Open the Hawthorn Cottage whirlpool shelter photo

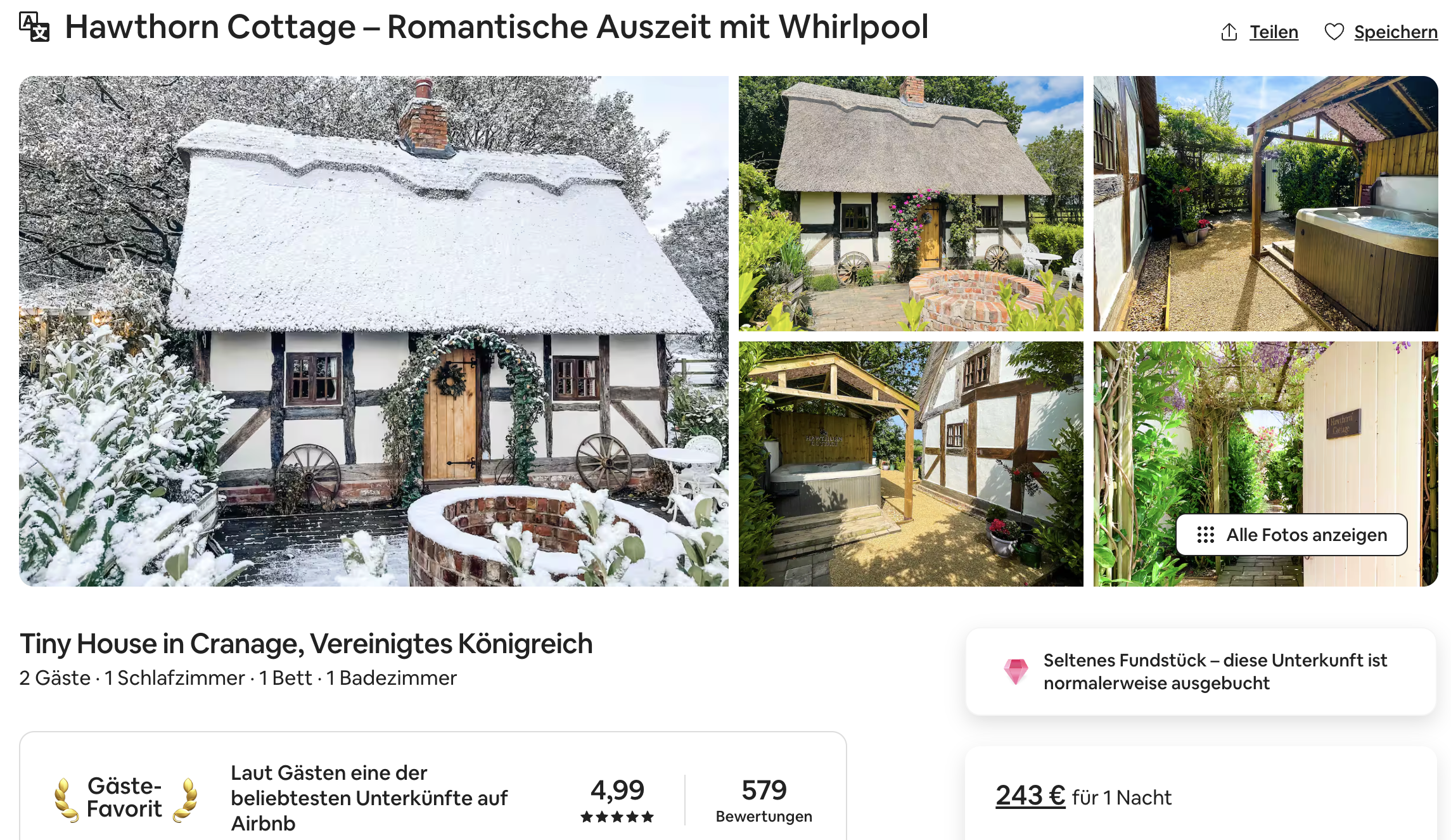[911, 464]
